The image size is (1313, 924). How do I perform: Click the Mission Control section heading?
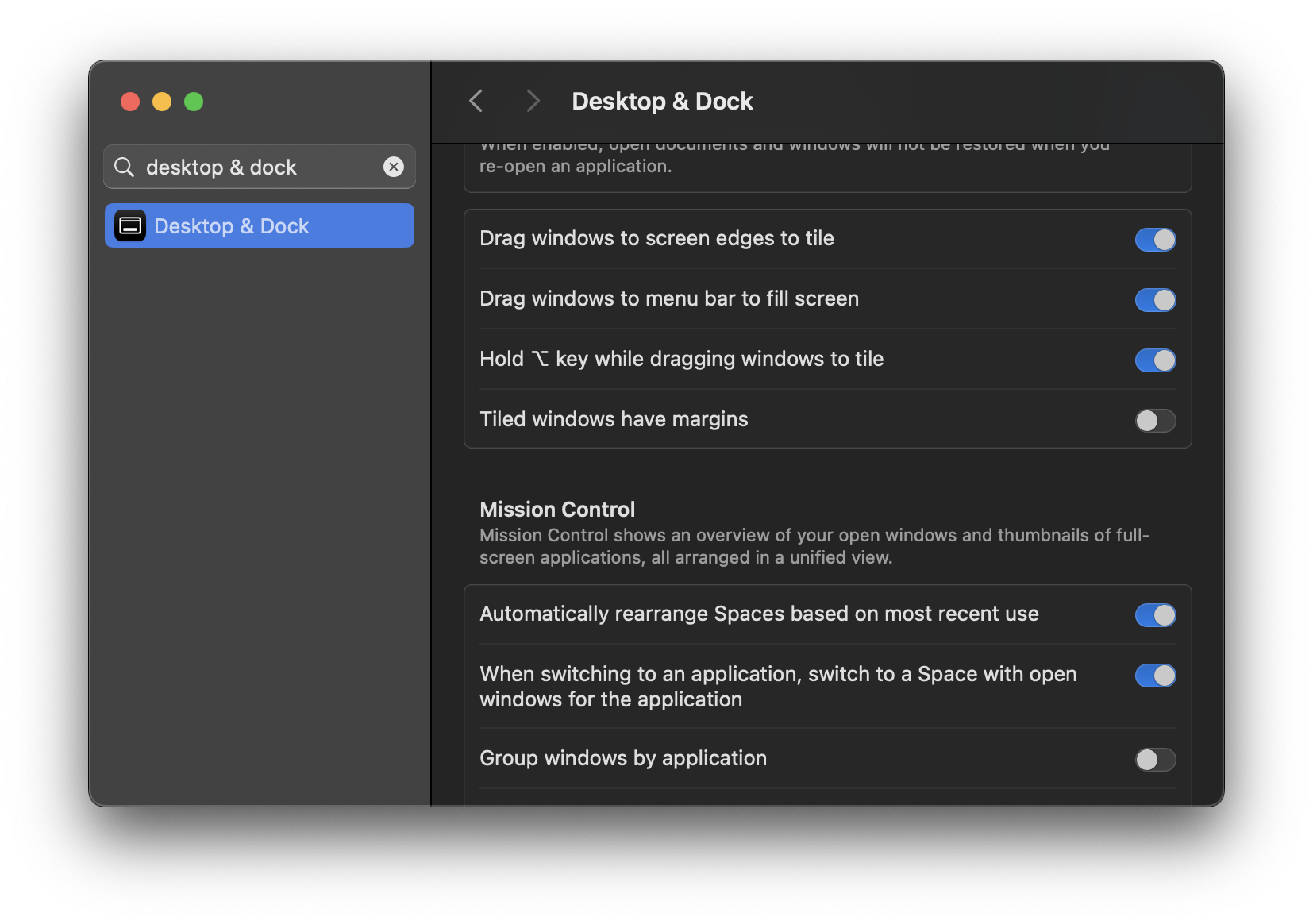pyautogui.click(x=557, y=510)
